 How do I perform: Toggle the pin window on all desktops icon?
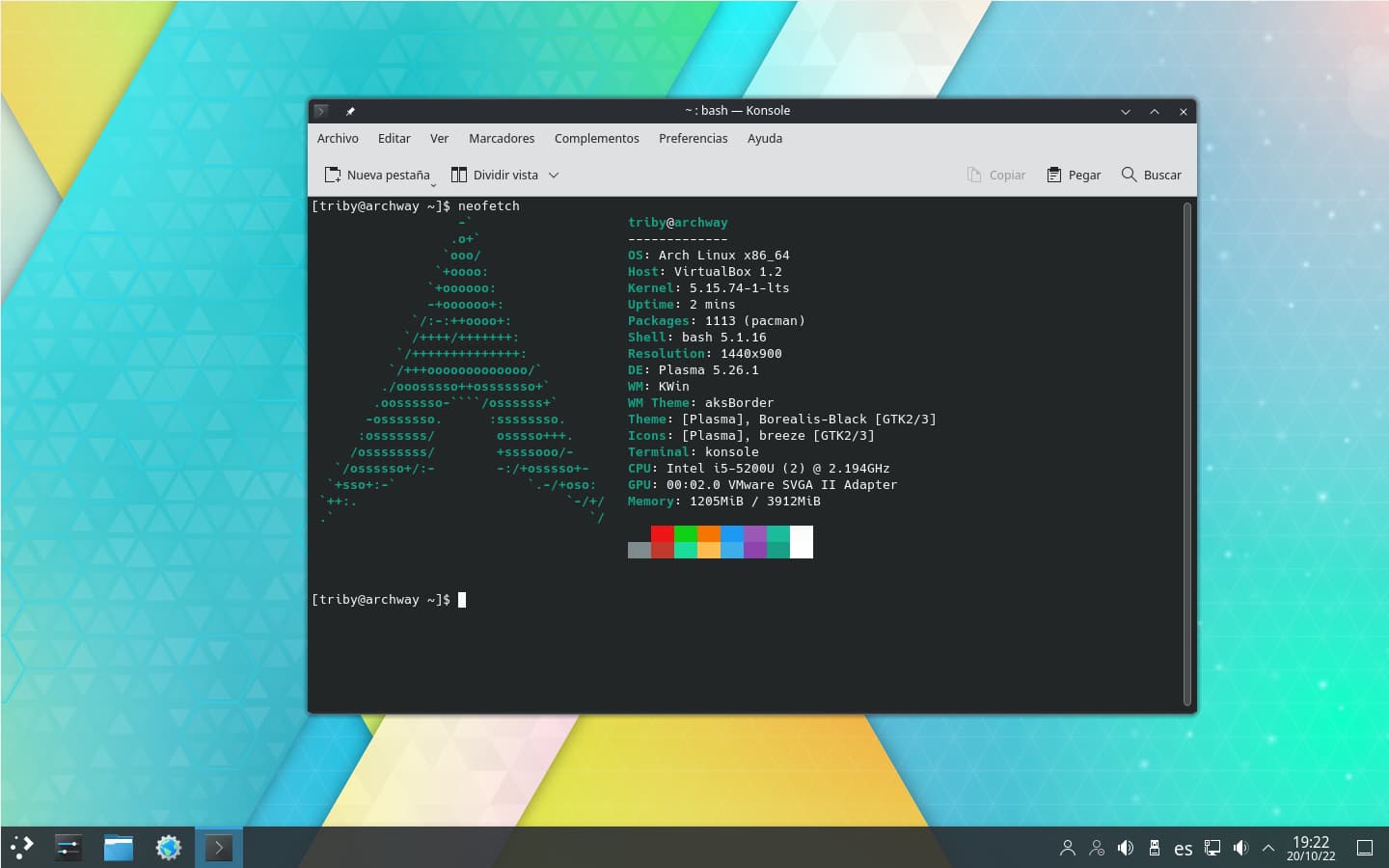(350, 111)
